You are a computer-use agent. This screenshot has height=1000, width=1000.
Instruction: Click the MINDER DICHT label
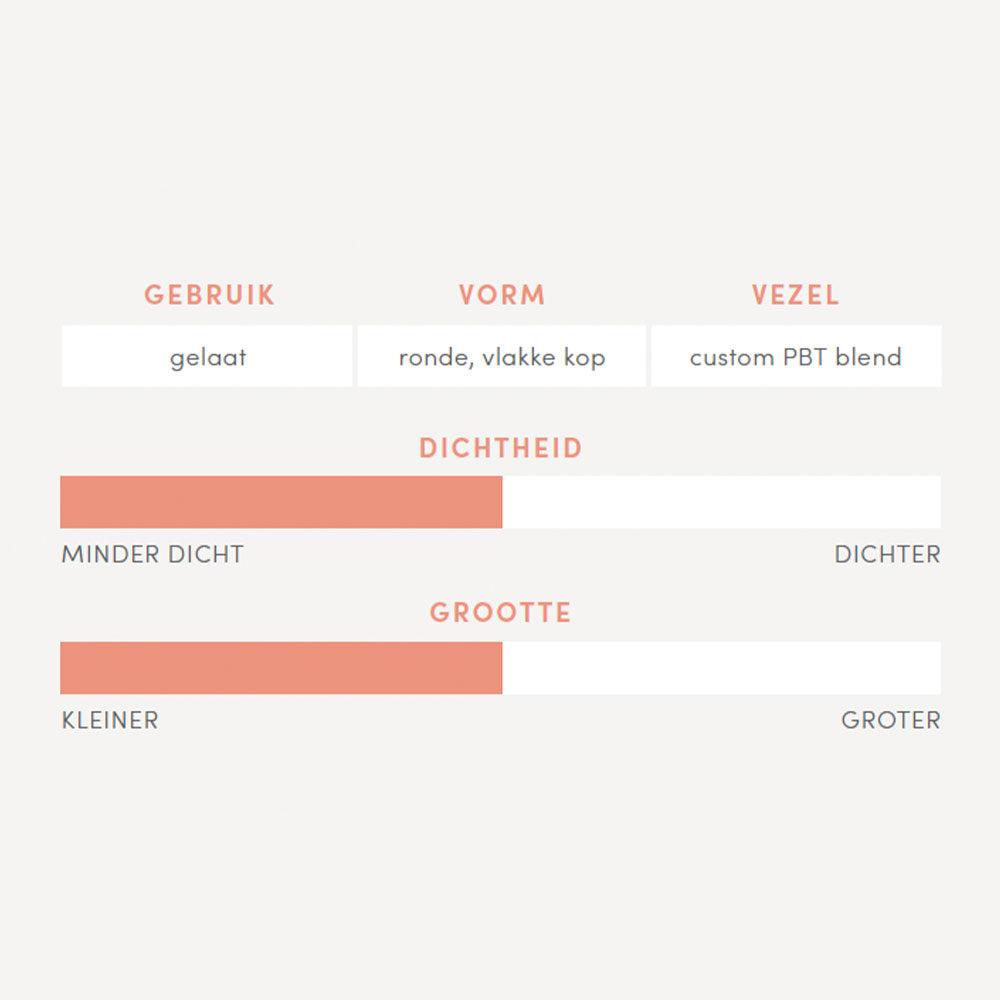152,554
